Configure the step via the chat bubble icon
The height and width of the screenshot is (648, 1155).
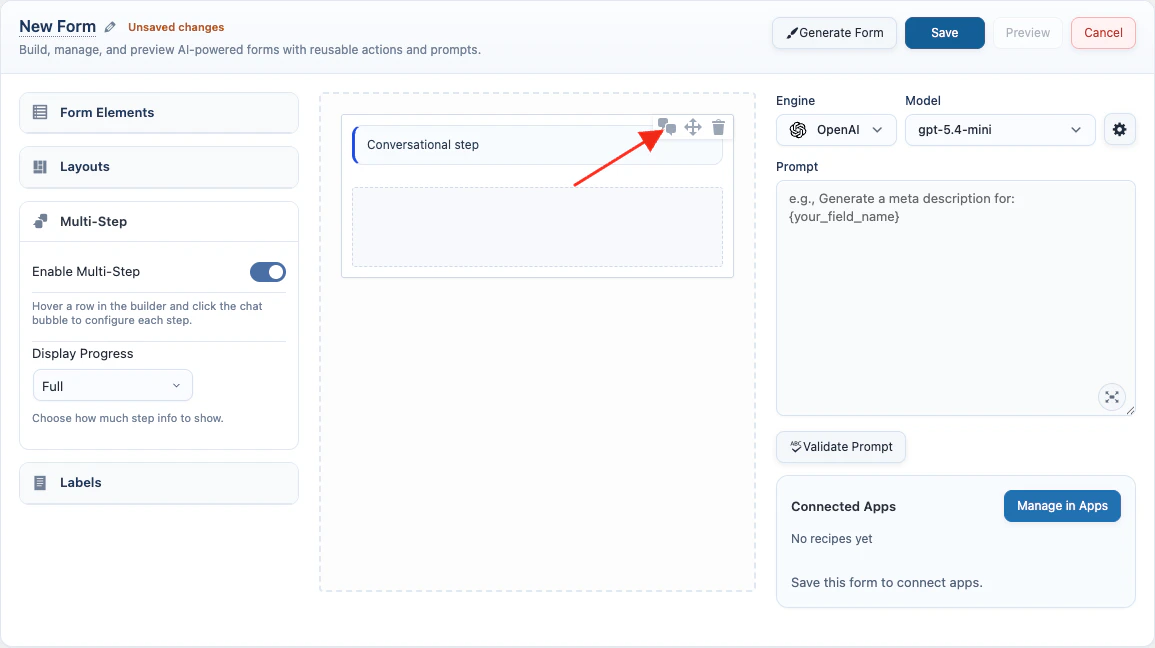pos(666,127)
